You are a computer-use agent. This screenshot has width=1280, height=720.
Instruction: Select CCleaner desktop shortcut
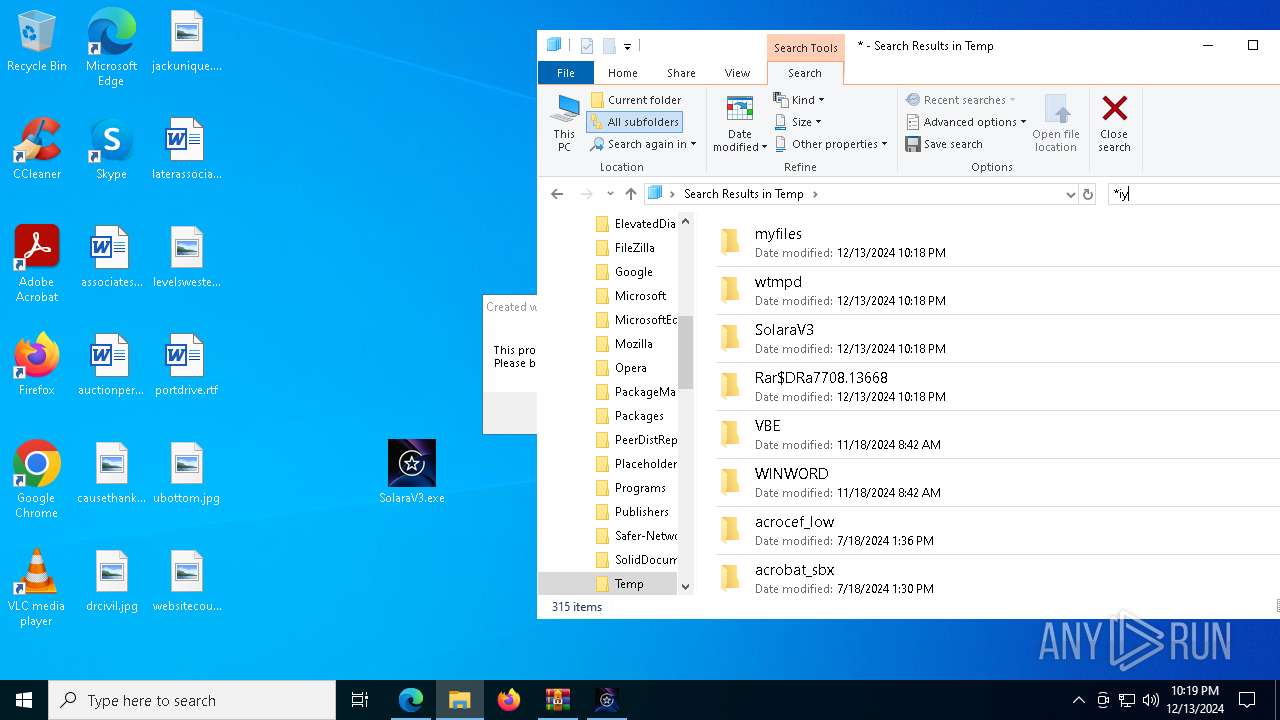(x=37, y=150)
